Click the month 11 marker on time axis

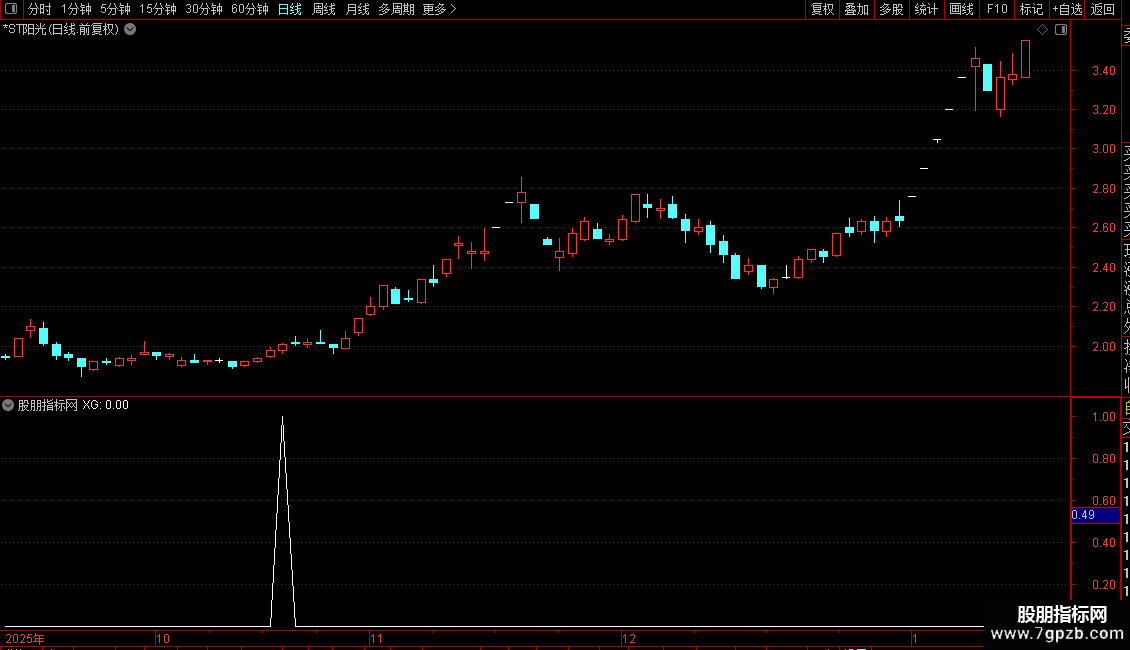coord(376,638)
